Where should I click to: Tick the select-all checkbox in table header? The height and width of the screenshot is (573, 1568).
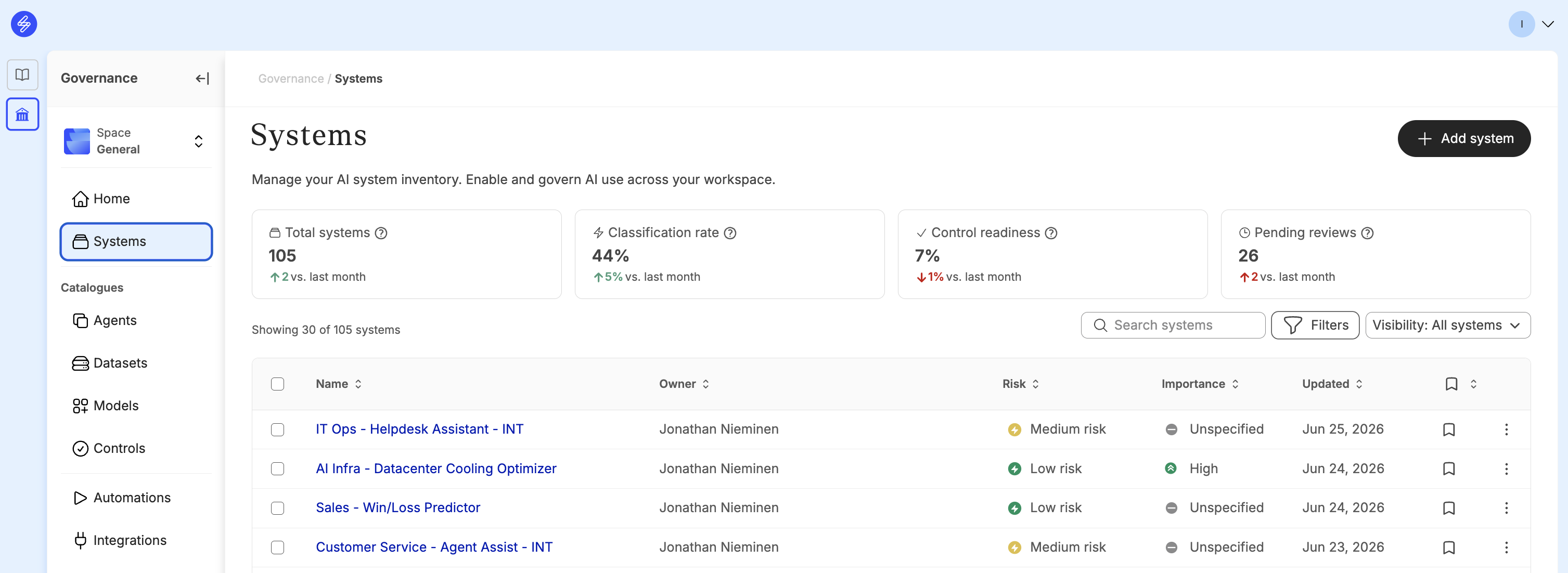pos(278,384)
